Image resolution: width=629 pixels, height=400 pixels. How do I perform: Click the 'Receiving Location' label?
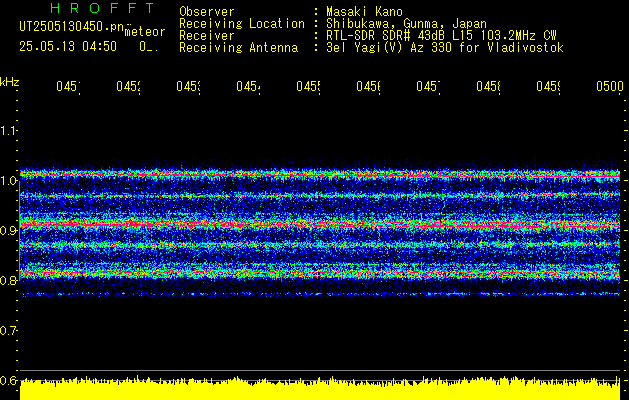[x=242, y=24]
